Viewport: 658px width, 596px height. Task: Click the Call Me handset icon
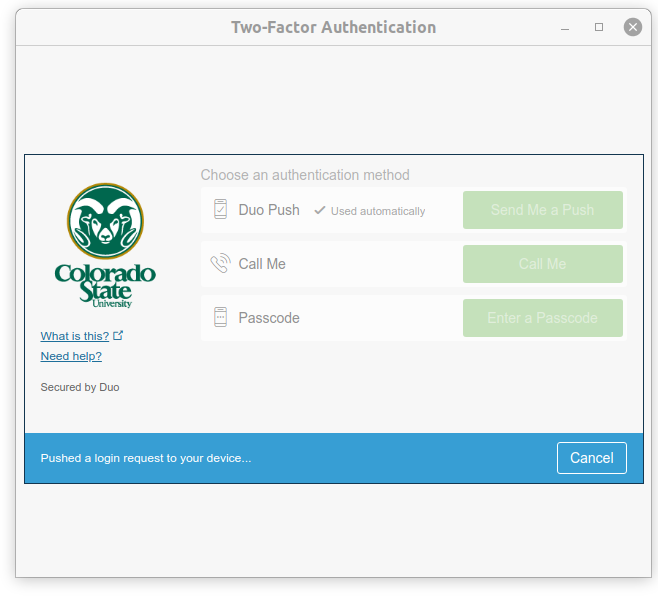click(220, 263)
